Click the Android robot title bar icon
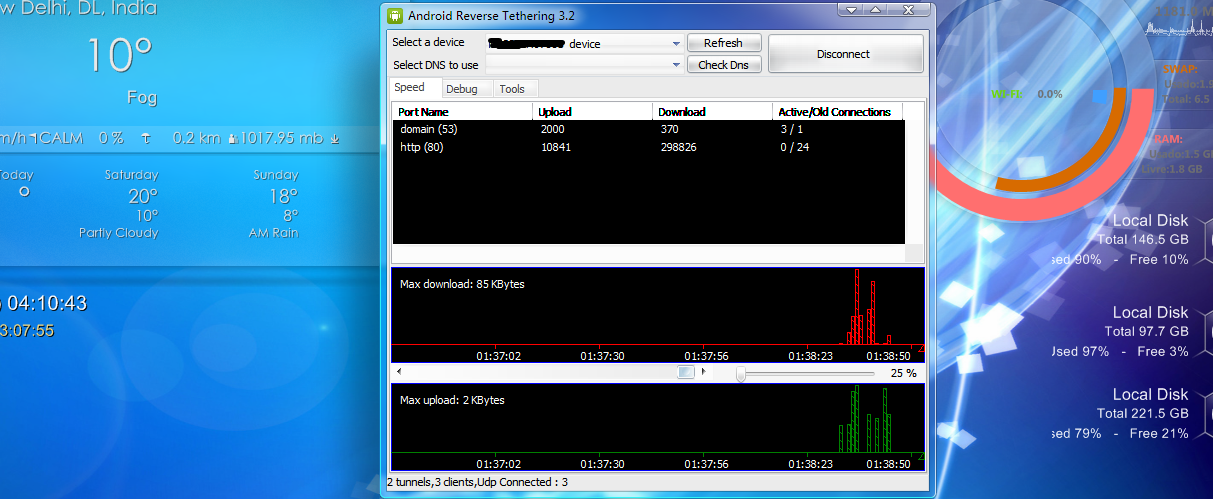The image size is (1213, 499). click(x=395, y=16)
